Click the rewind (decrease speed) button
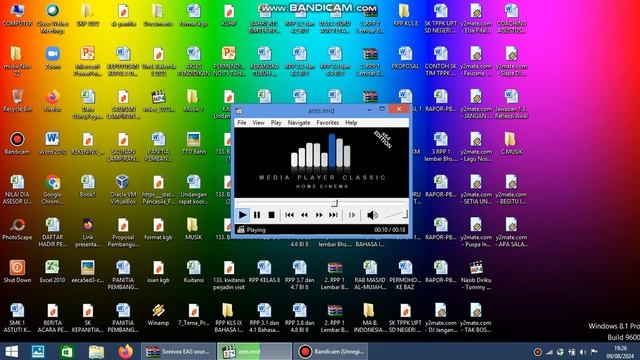 (x=304, y=215)
